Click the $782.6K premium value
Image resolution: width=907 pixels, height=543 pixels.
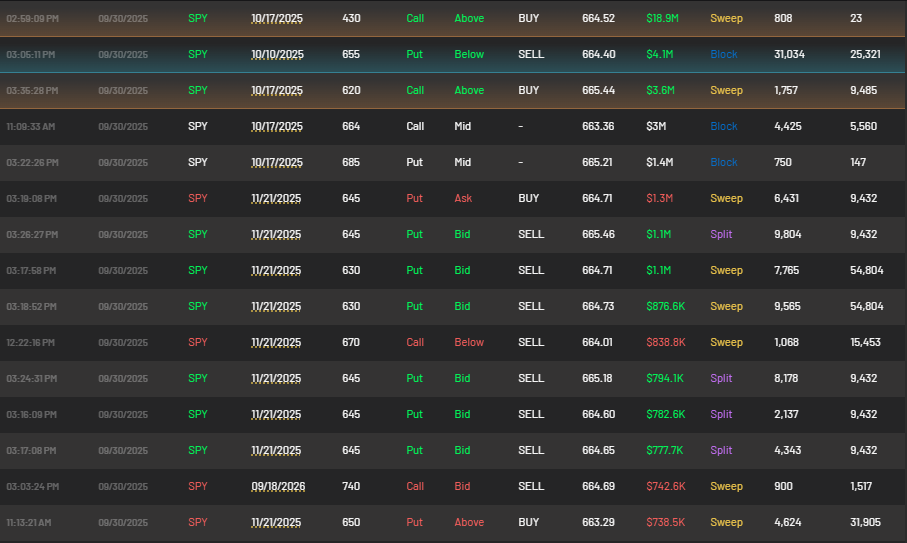pos(665,413)
